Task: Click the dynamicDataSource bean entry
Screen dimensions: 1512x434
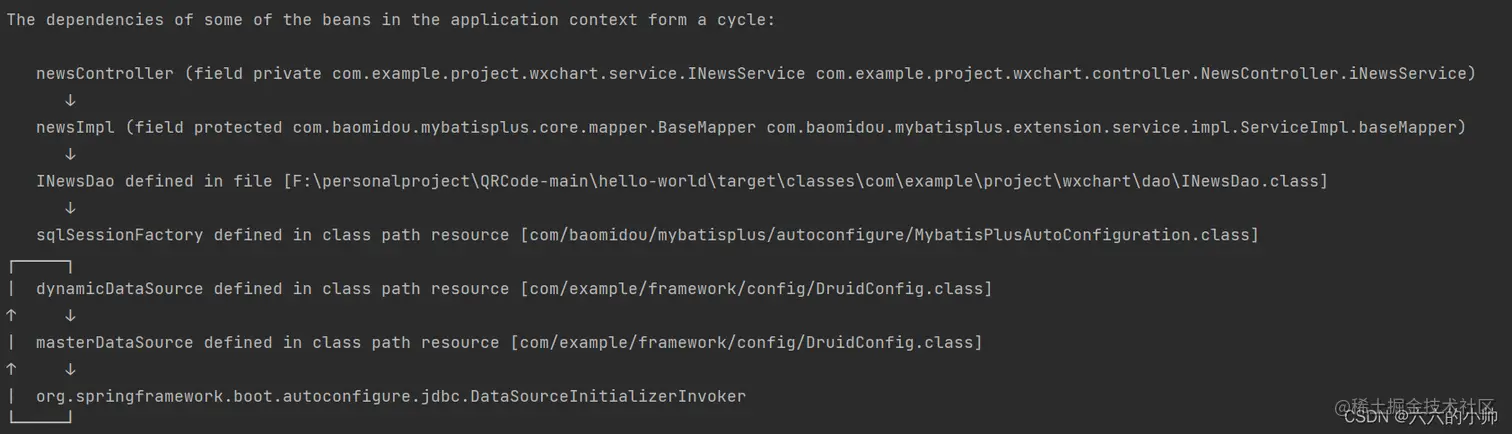Action: (514, 289)
